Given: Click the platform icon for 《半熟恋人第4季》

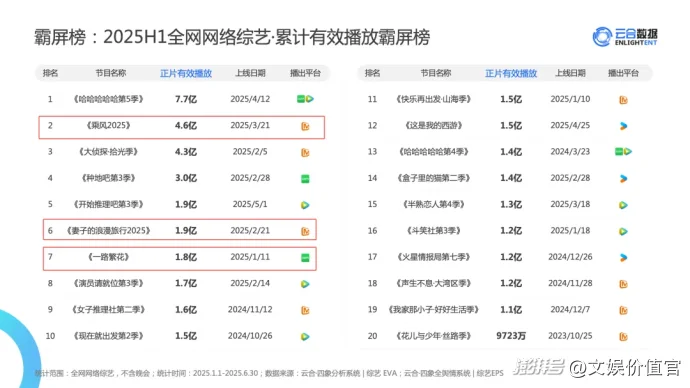Looking at the screenshot, I should pyautogui.click(x=623, y=205).
